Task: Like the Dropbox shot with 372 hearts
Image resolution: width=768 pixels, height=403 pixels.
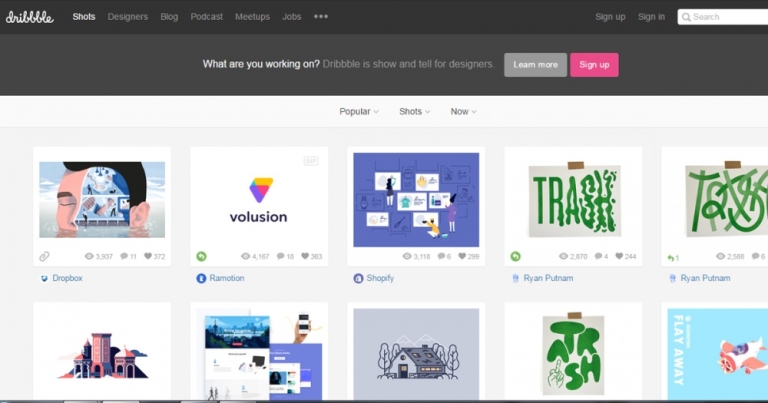Action: pyautogui.click(x=148, y=256)
